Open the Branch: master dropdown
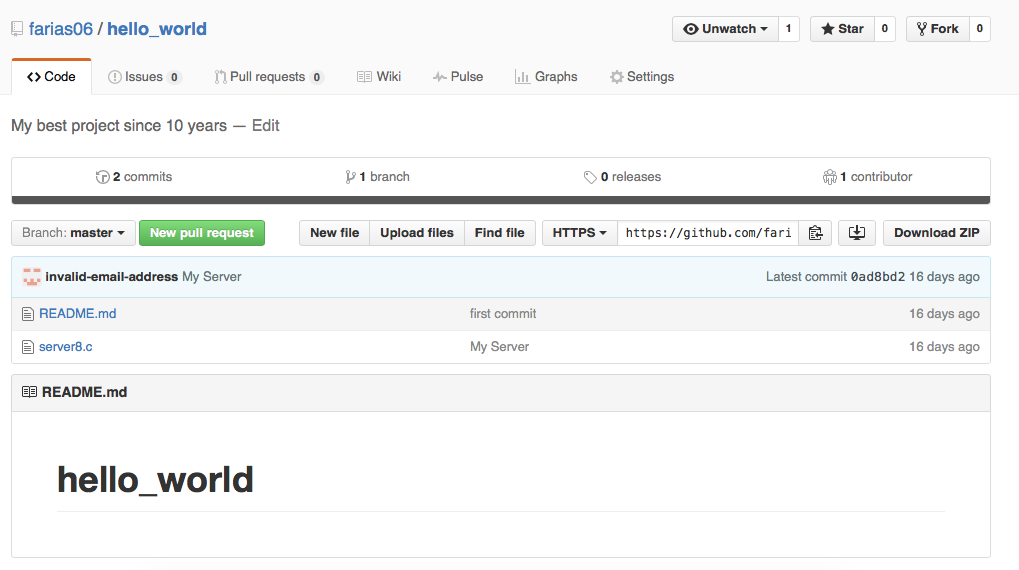The image size is (1019, 570). [x=73, y=233]
